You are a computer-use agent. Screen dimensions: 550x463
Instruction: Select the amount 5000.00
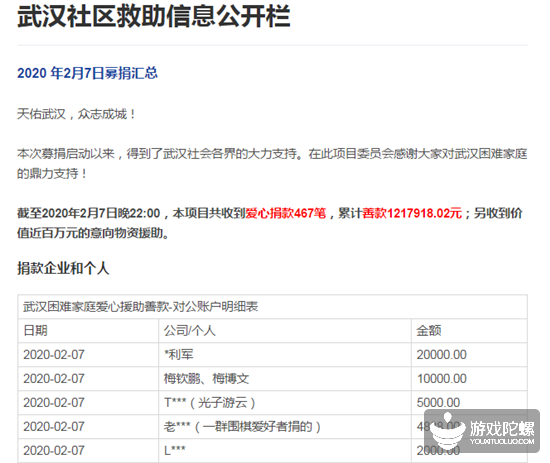[438, 402]
